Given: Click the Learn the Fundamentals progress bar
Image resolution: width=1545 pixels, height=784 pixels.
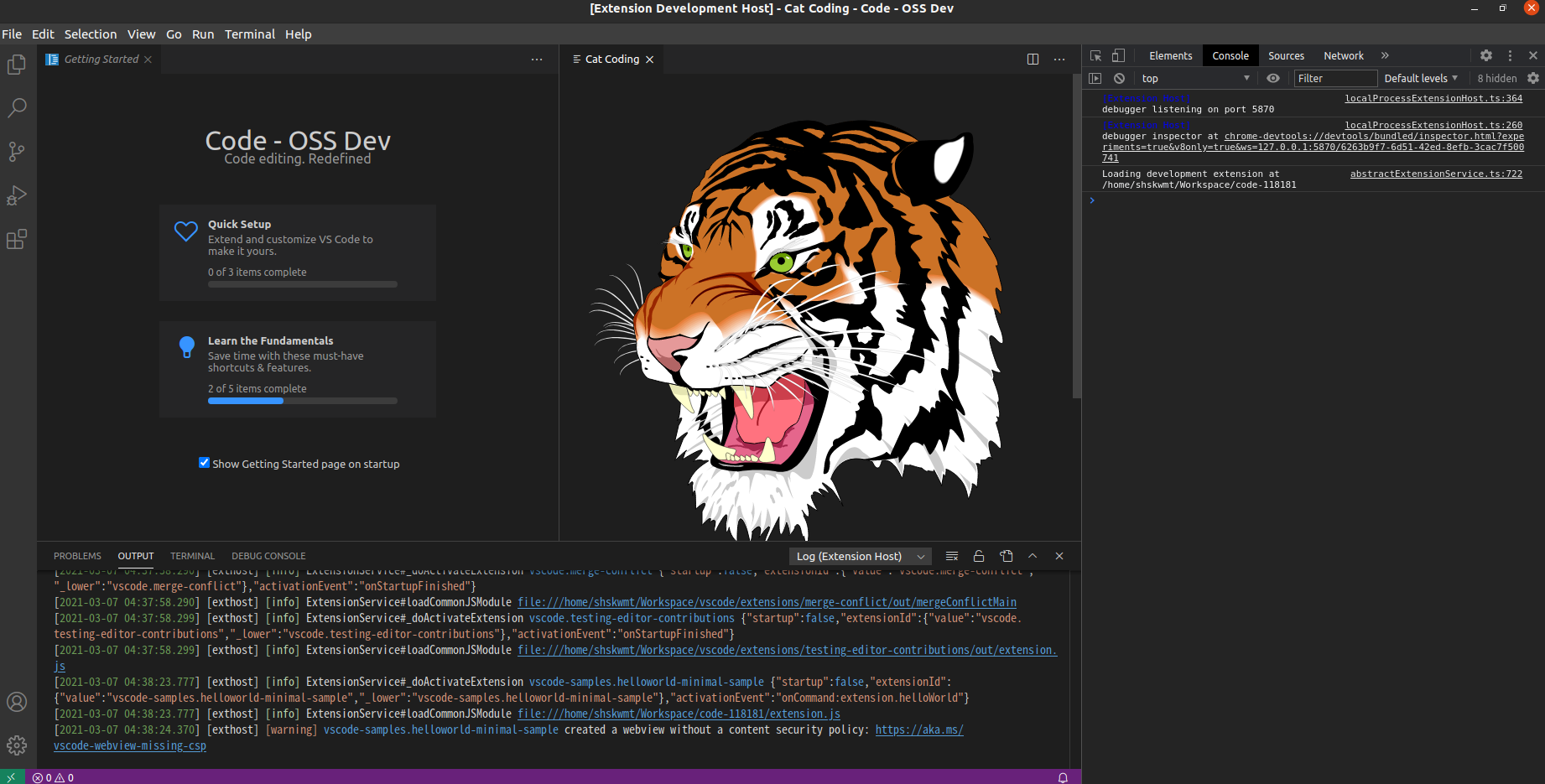Looking at the screenshot, I should click(302, 401).
